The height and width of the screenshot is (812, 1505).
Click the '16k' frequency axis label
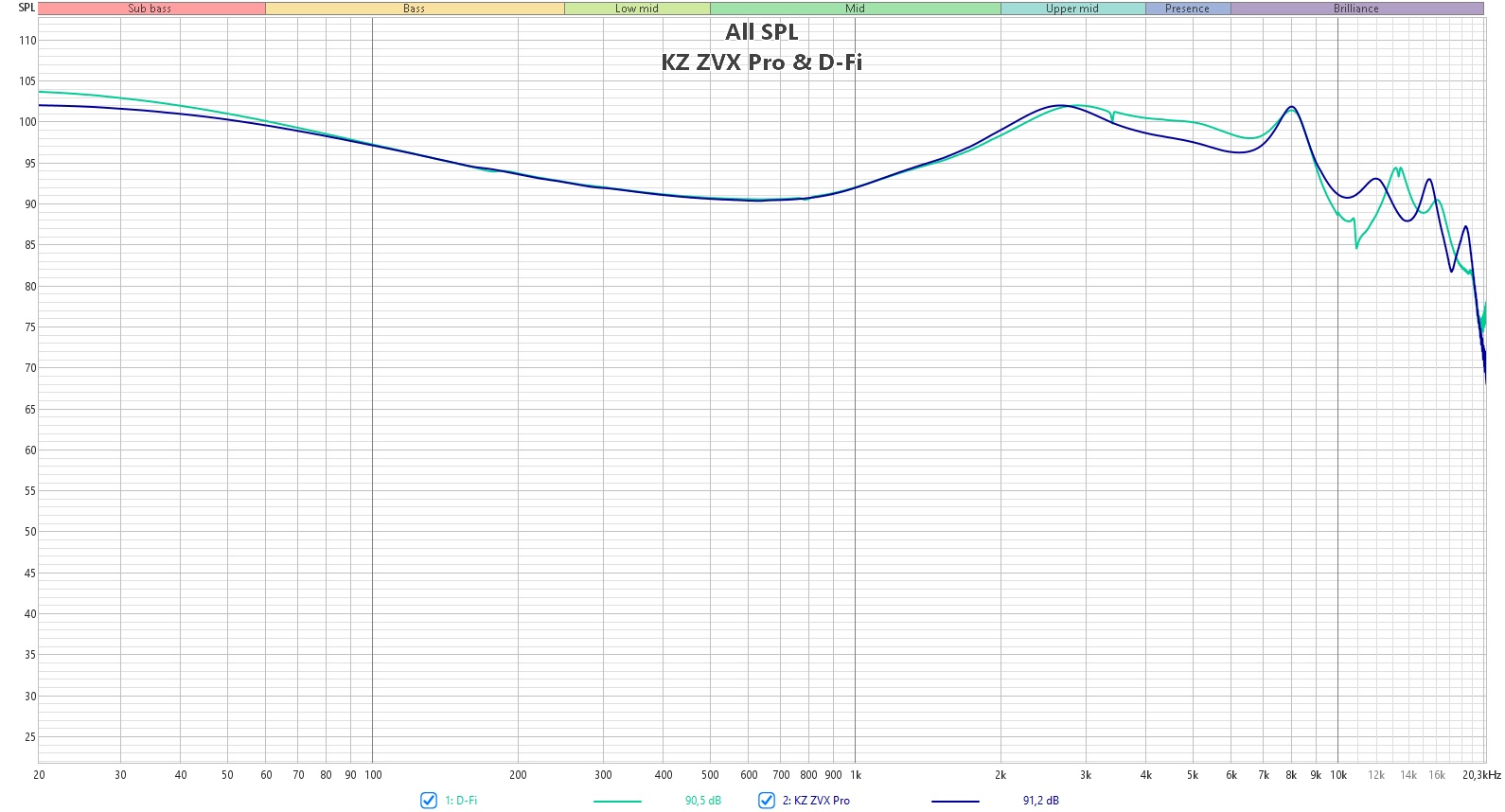(1437, 775)
